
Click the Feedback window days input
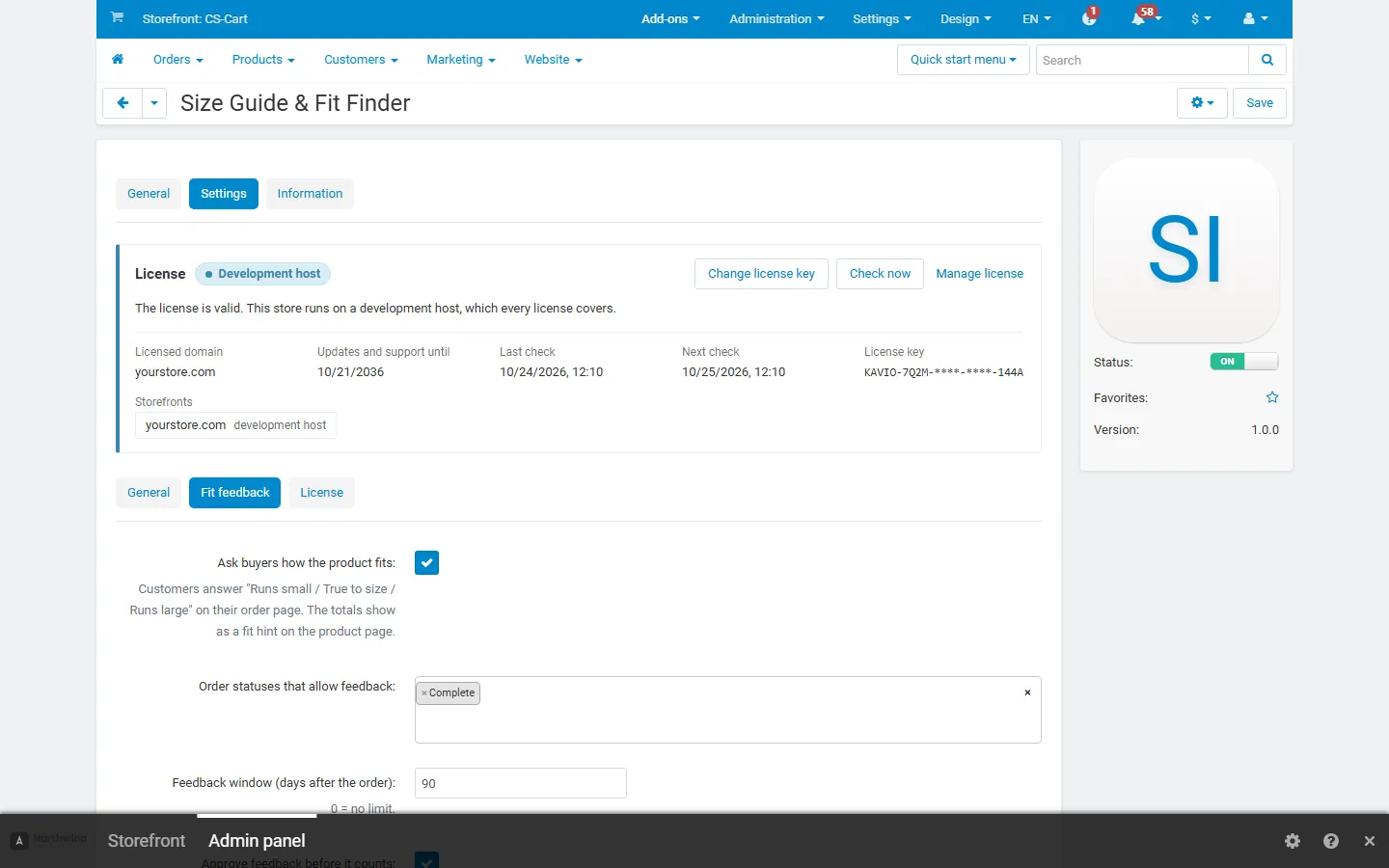point(521,783)
